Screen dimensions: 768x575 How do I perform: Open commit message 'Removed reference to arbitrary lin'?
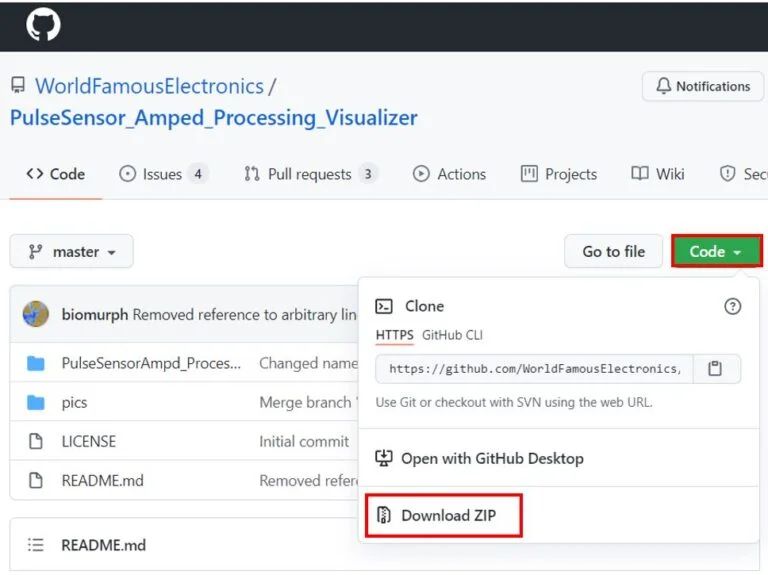(x=244, y=314)
